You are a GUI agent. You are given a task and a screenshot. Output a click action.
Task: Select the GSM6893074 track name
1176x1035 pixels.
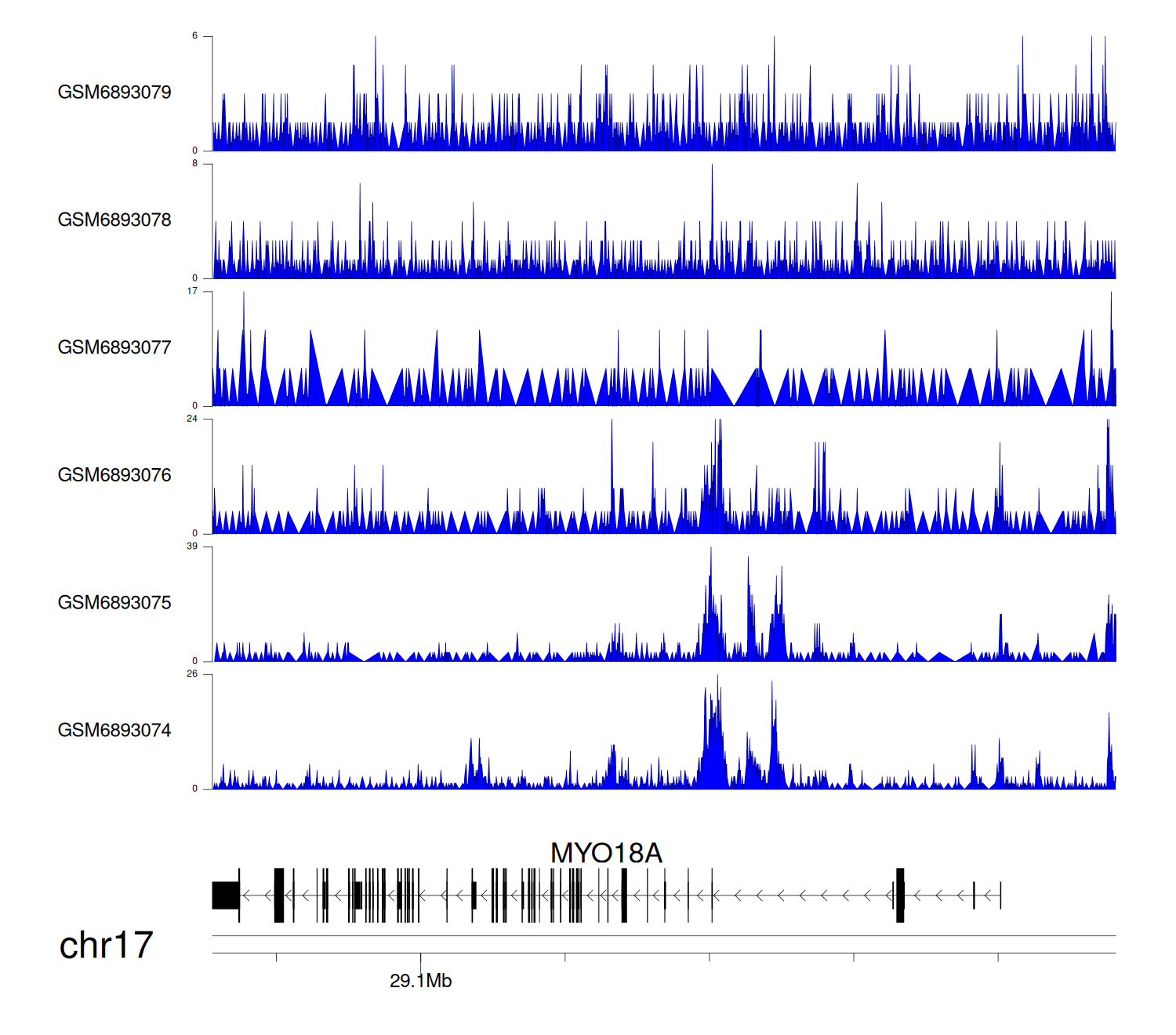click(x=114, y=731)
